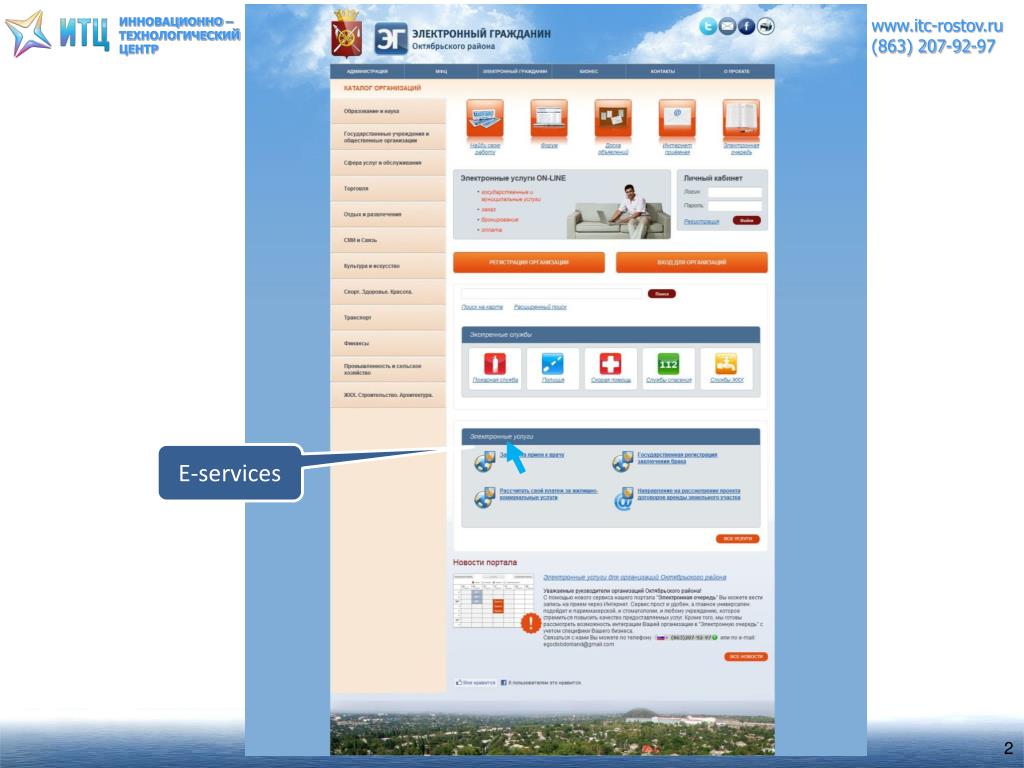Open 'Государственная регистрация заключения брака' link
This screenshot has width=1024, height=768.
(x=677, y=458)
